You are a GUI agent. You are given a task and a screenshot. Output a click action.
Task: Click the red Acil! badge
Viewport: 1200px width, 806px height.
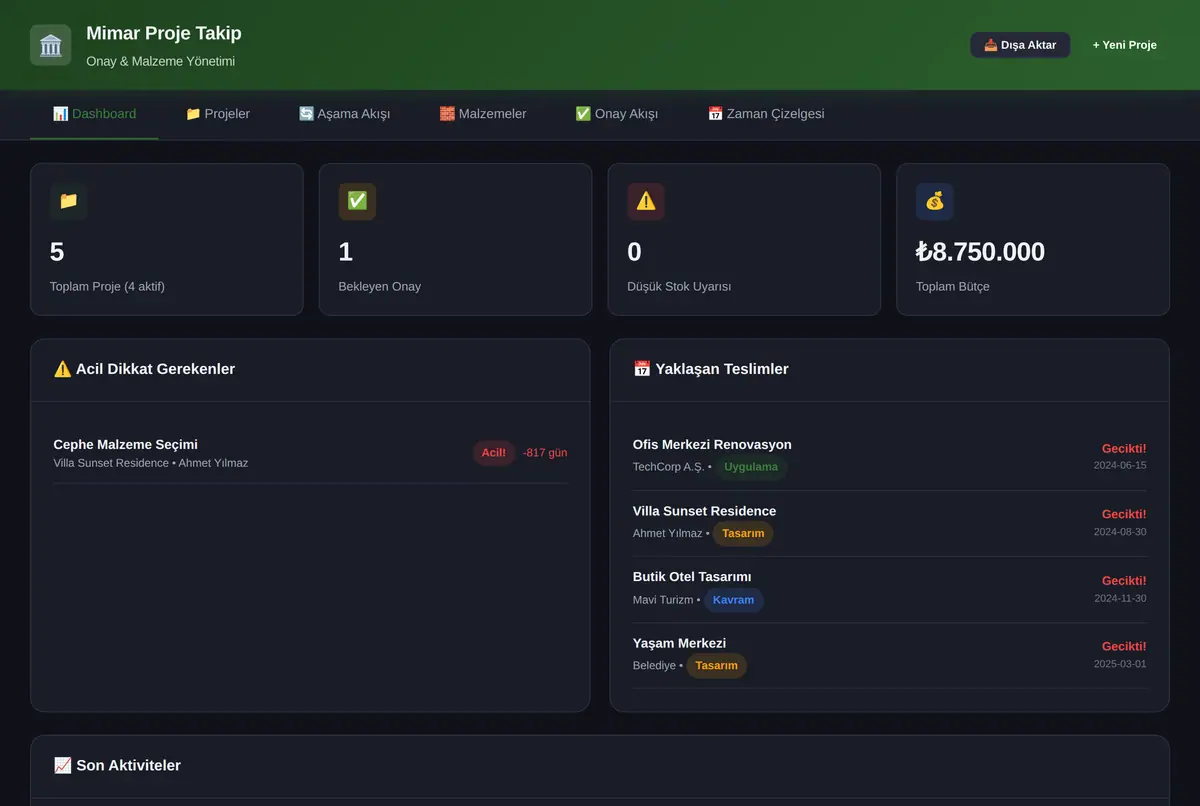(494, 453)
